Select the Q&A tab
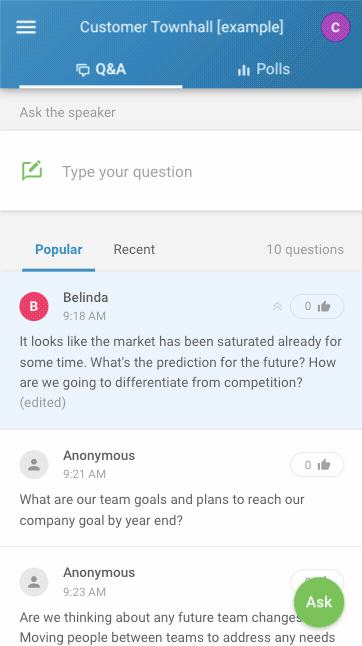Image resolution: width=362 pixels, height=646 pixels. coord(101,69)
